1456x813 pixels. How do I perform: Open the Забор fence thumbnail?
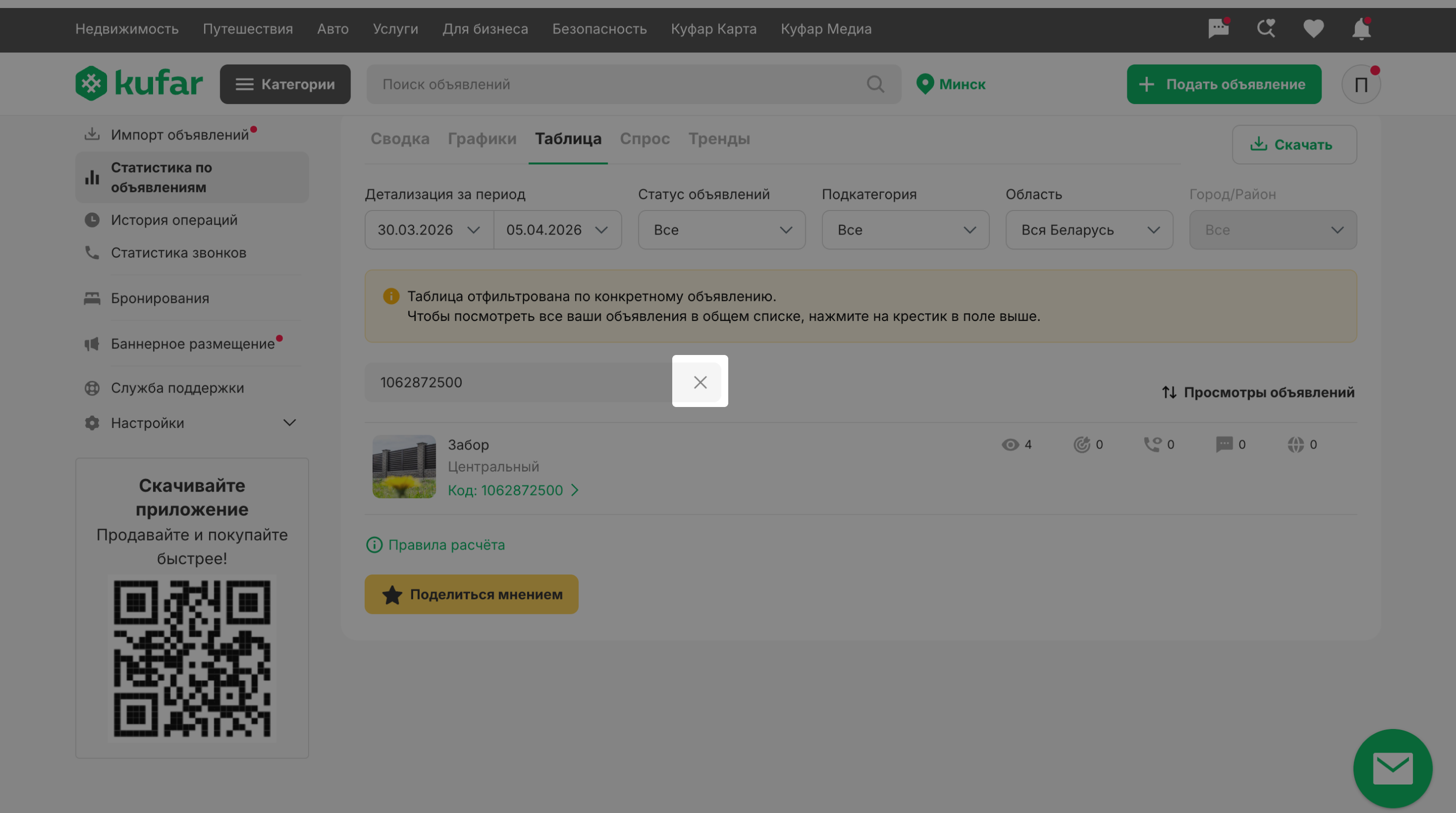click(x=404, y=466)
